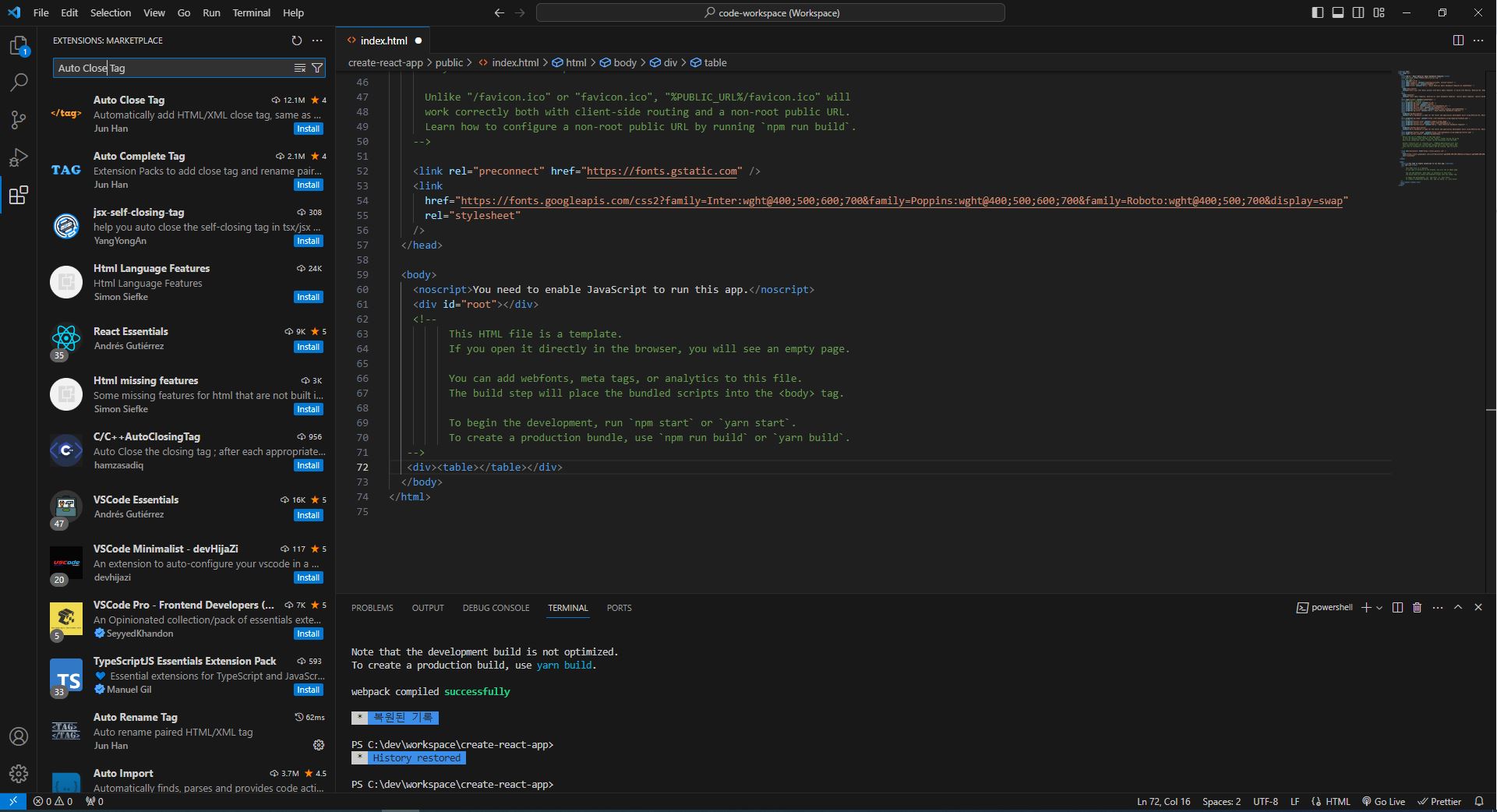Open the Manage gear in activity bar

click(19, 774)
